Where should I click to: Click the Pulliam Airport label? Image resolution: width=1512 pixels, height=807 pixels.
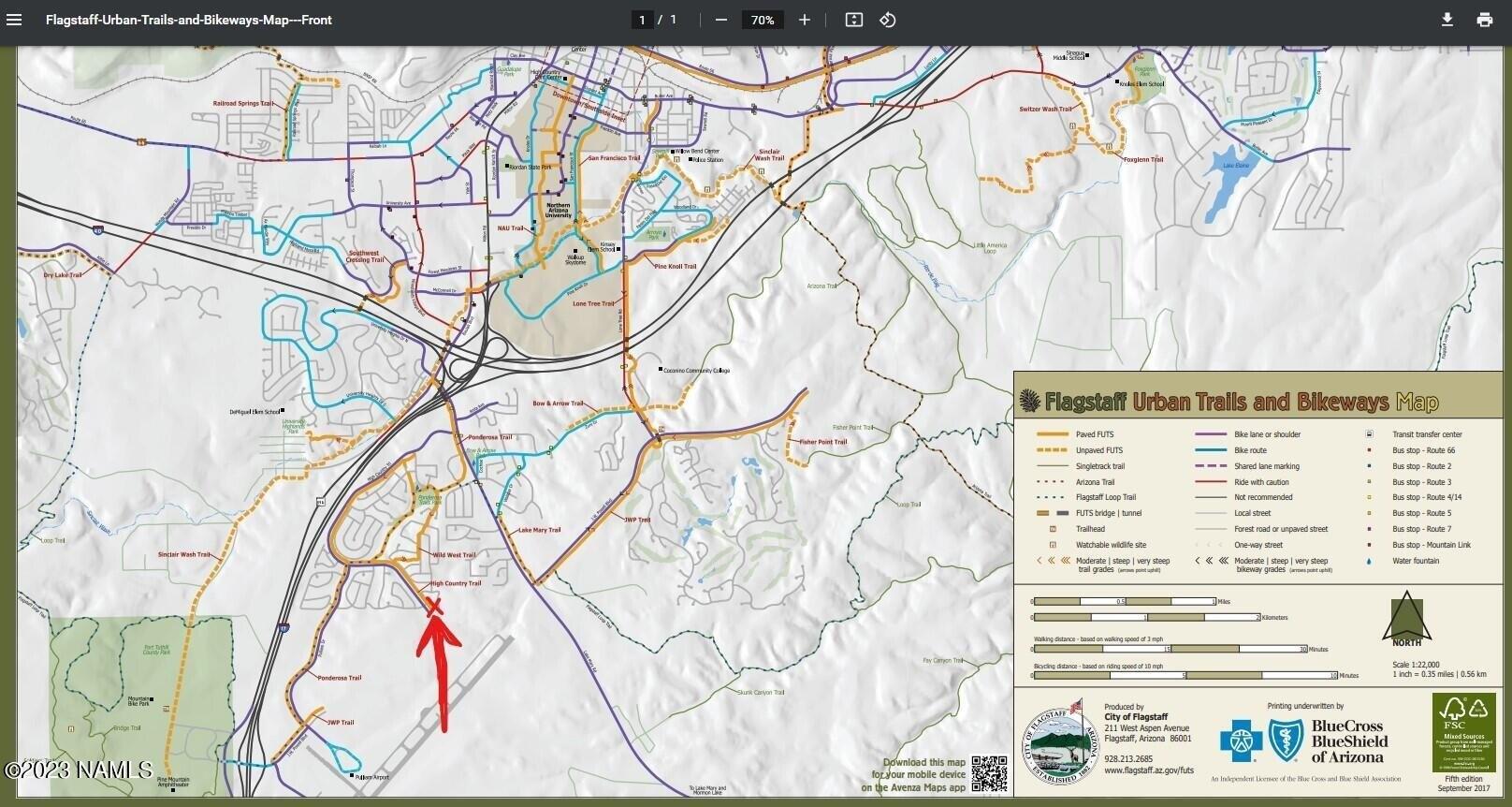tap(373, 777)
